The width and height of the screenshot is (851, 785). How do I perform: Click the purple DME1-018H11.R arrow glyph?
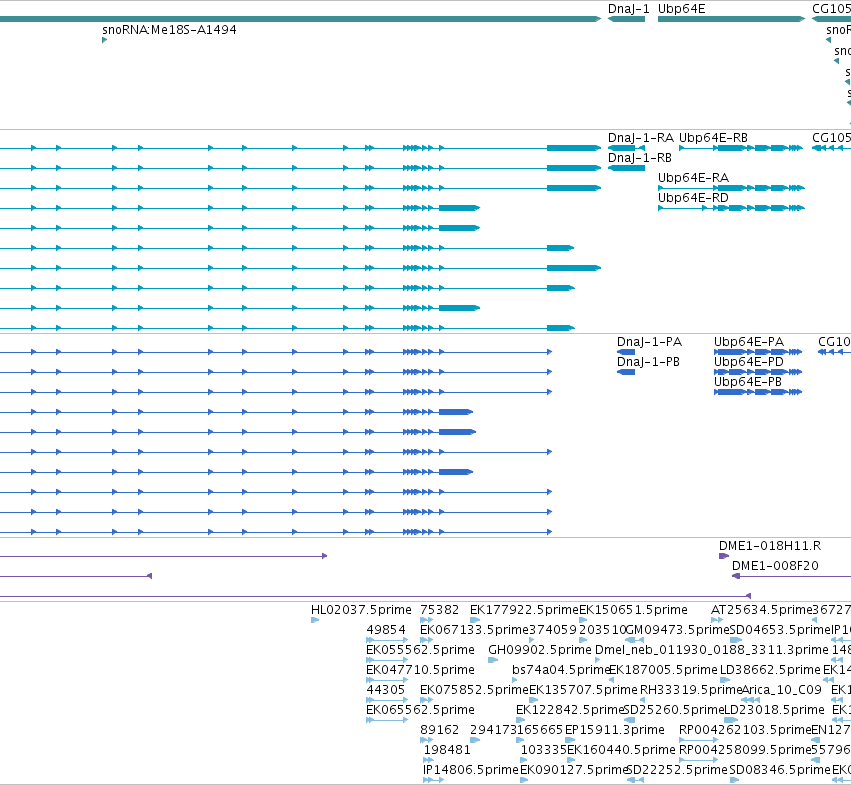click(x=724, y=556)
